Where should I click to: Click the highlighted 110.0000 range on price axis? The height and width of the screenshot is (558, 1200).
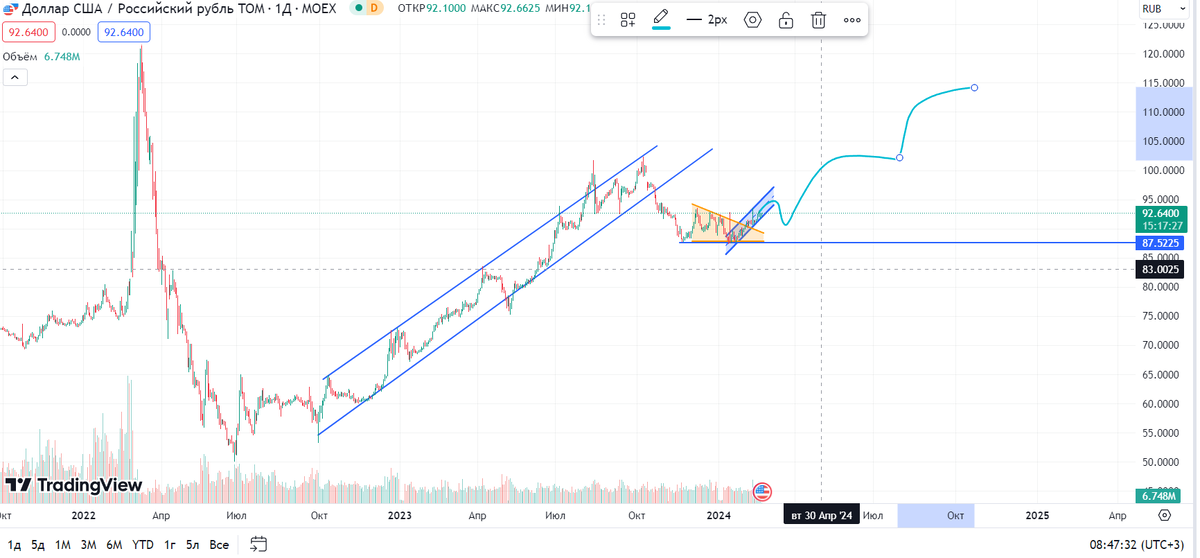point(1166,123)
